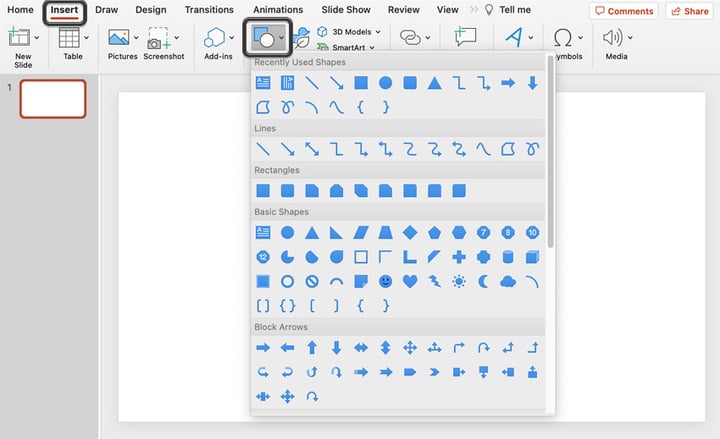Go to the Transitions tab
Viewport: 720px width, 439px height.
pyautogui.click(x=209, y=10)
